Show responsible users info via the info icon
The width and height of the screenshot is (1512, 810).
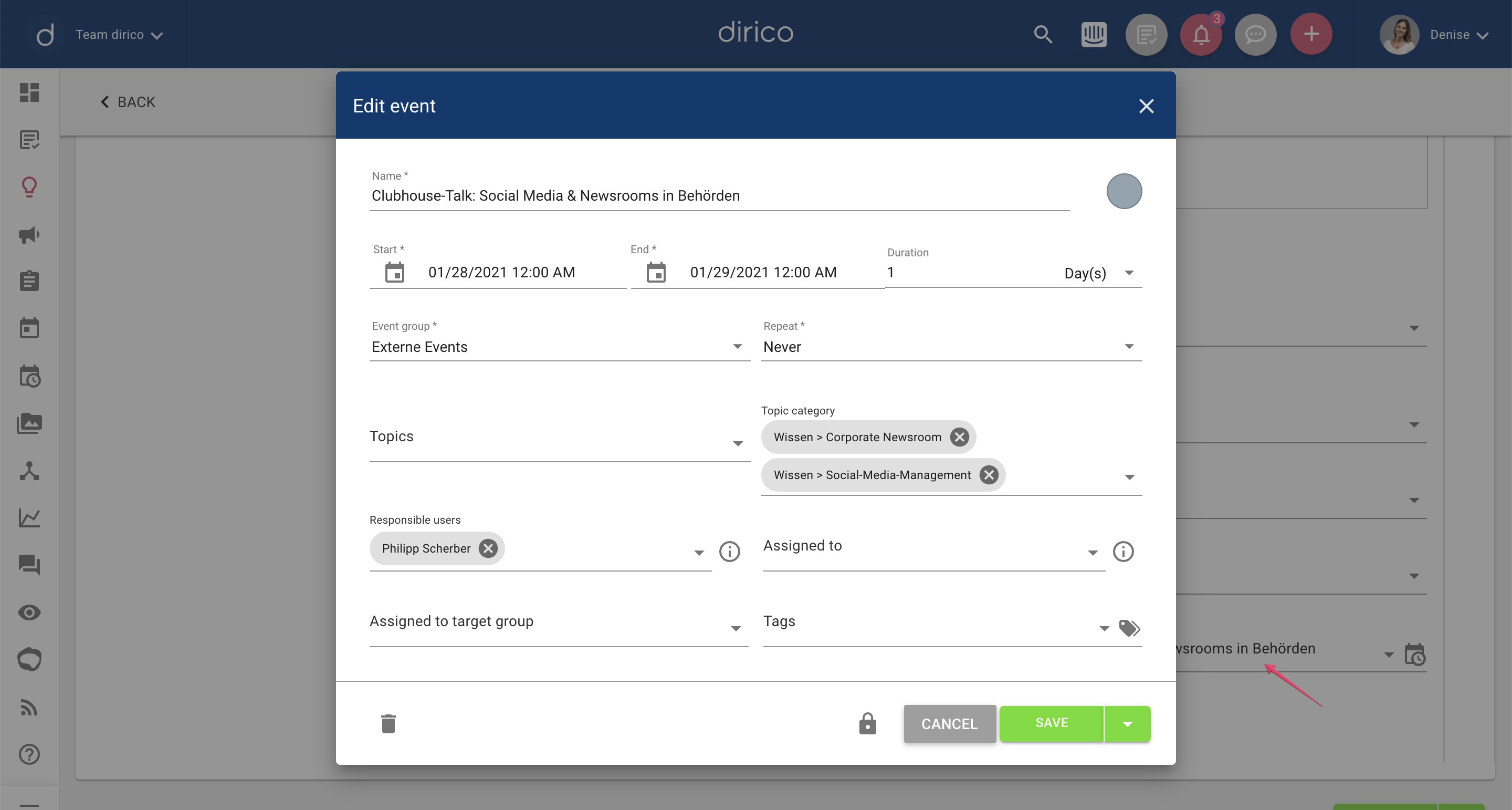coord(729,552)
